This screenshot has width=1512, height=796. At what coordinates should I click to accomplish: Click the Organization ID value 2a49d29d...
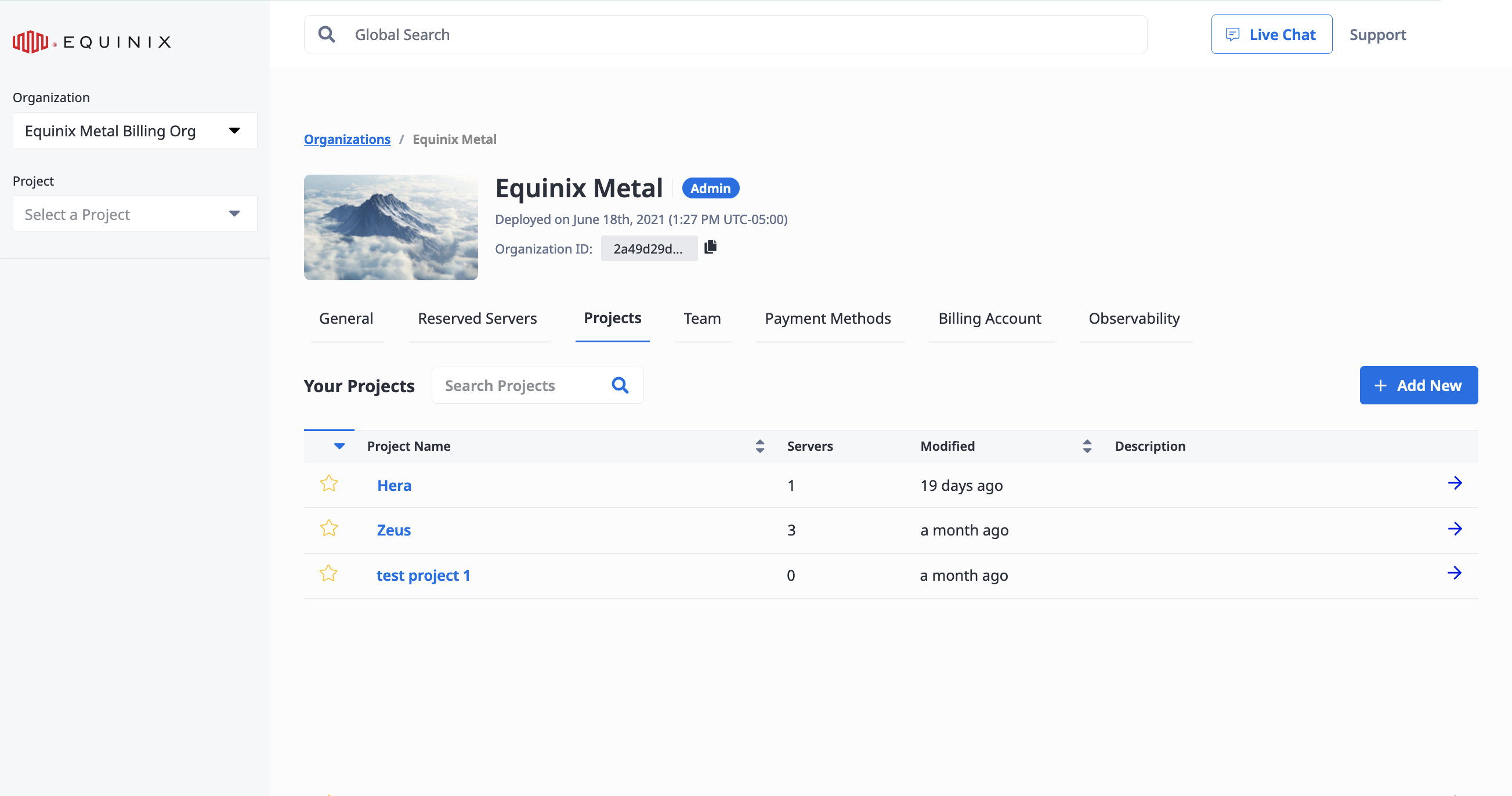coord(649,248)
